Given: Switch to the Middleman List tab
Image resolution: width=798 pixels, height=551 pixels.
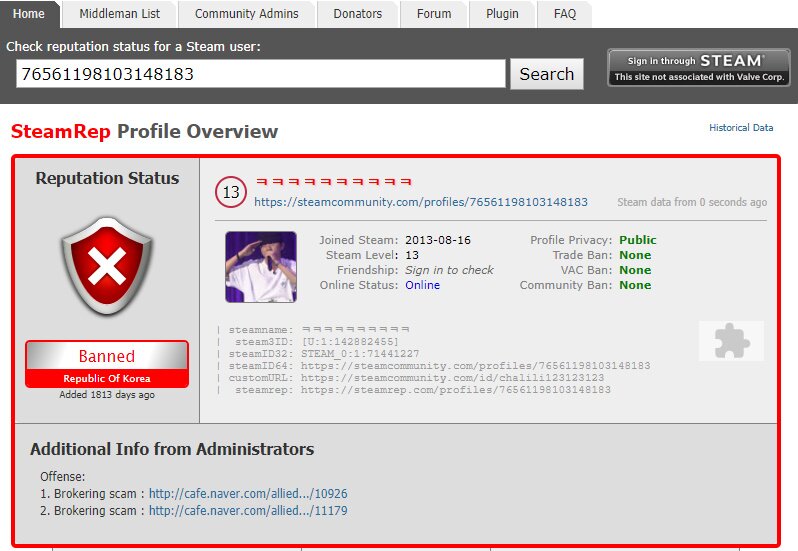Looking at the screenshot, I should (x=120, y=14).
